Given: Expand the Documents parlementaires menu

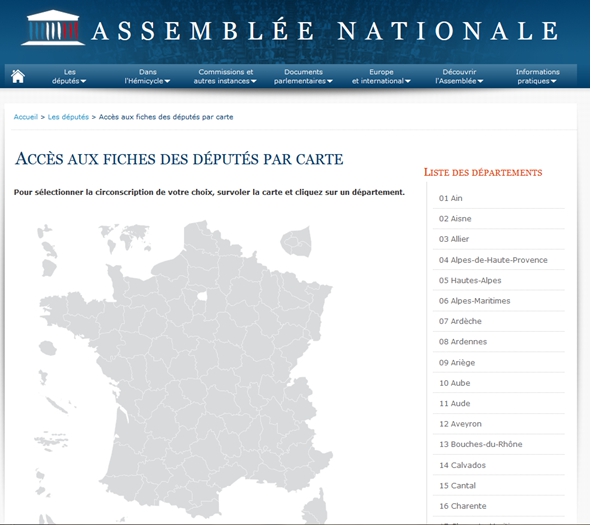Looking at the screenshot, I should point(303,76).
